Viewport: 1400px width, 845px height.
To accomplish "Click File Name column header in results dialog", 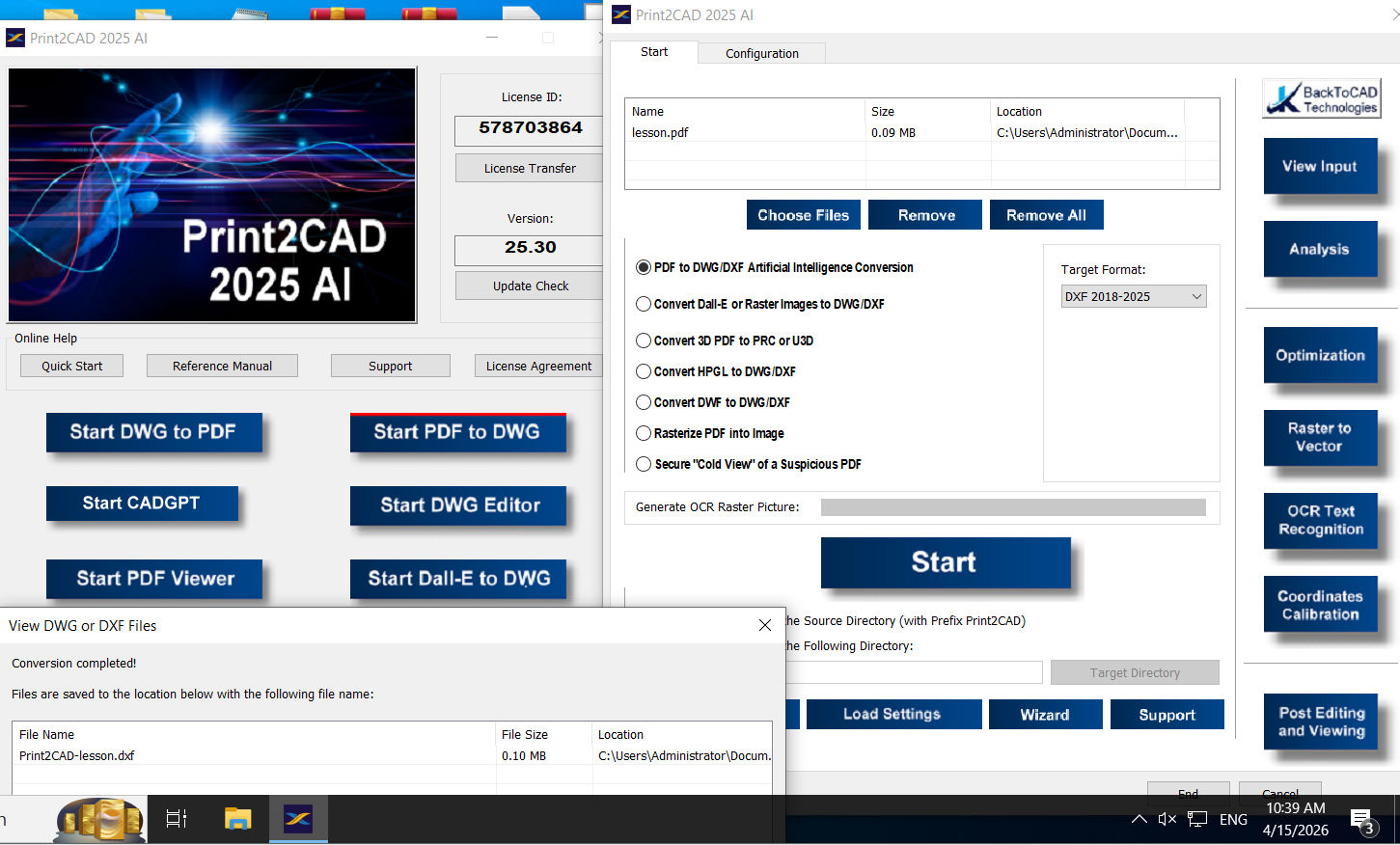I will click(x=254, y=734).
